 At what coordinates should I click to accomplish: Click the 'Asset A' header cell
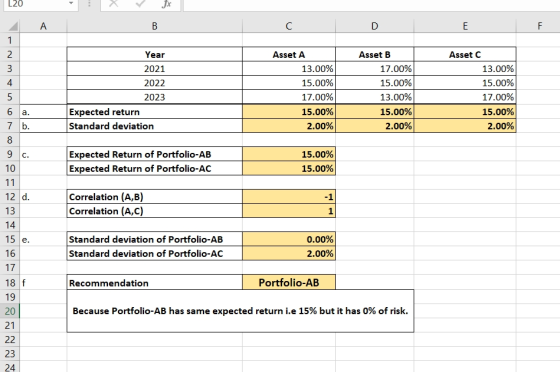pos(289,54)
